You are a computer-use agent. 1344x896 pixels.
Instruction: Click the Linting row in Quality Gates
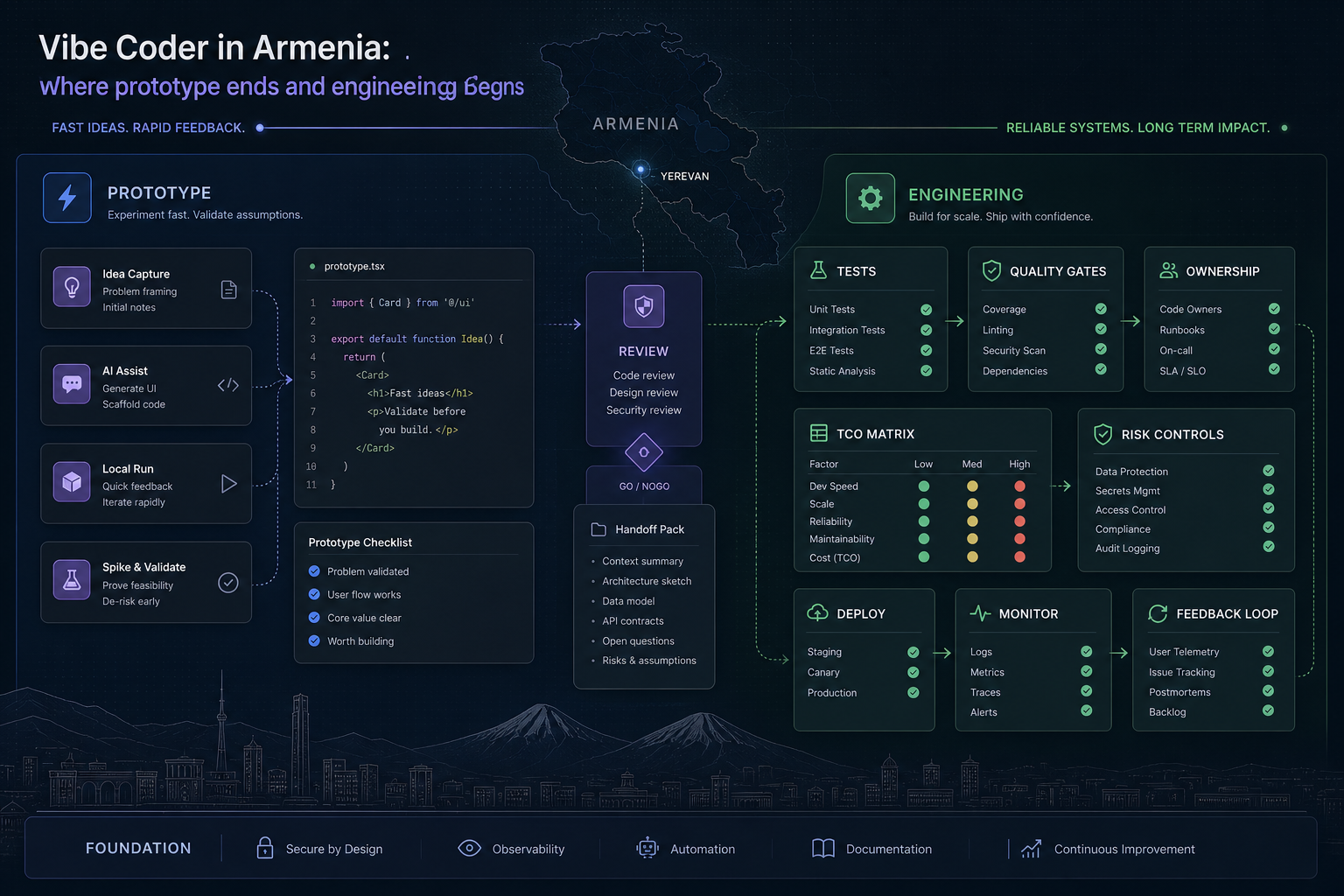1045,330
